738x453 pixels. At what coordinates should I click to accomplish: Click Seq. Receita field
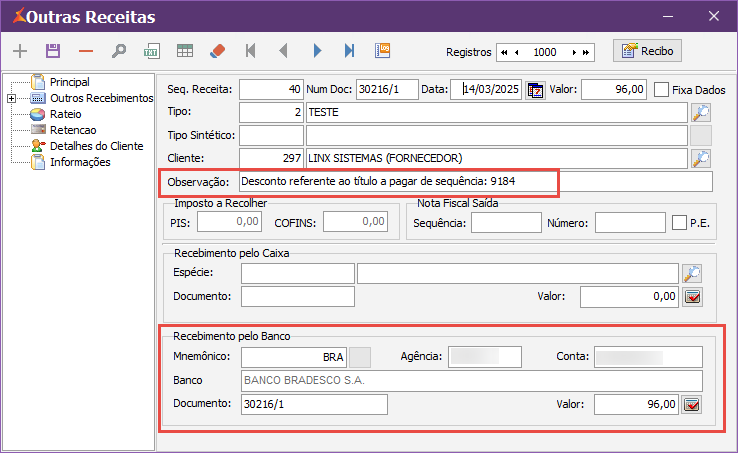(271, 89)
